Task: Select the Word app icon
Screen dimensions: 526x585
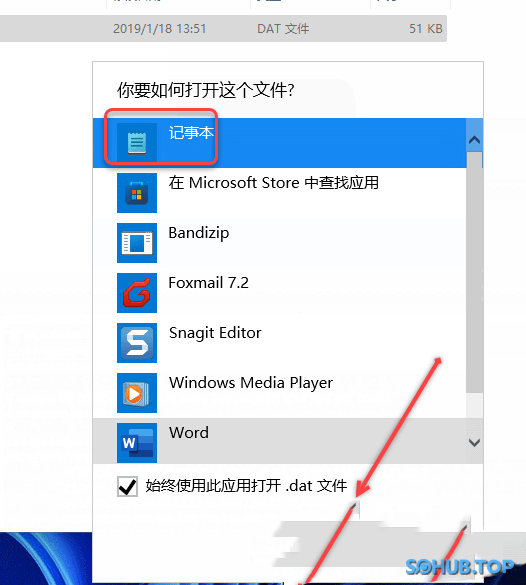Action: (137, 443)
